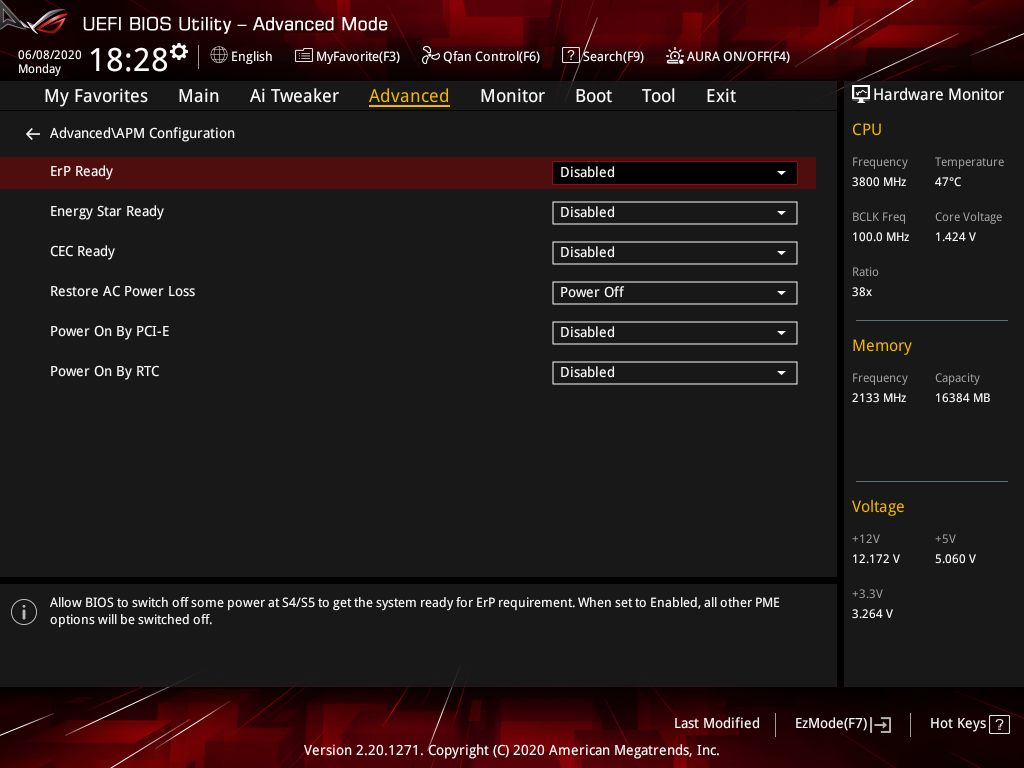The width and height of the screenshot is (1024, 768).
Task: Select the ErP Ready row label
Action: coord(82,172)
